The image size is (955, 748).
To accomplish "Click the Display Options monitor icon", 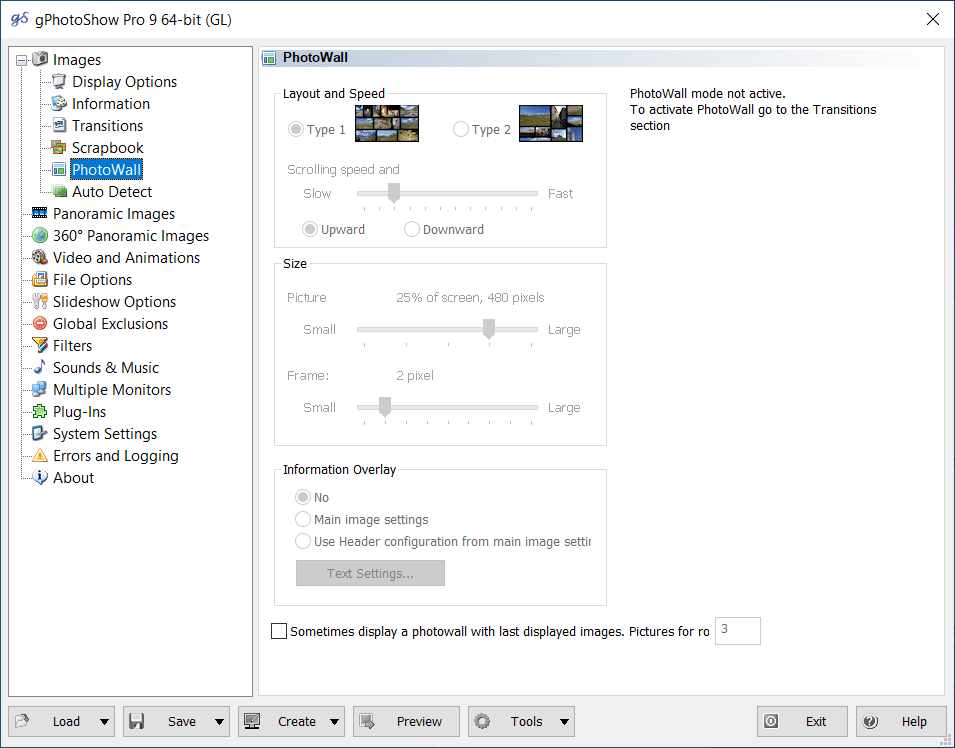I will click(x=59, y=81).
